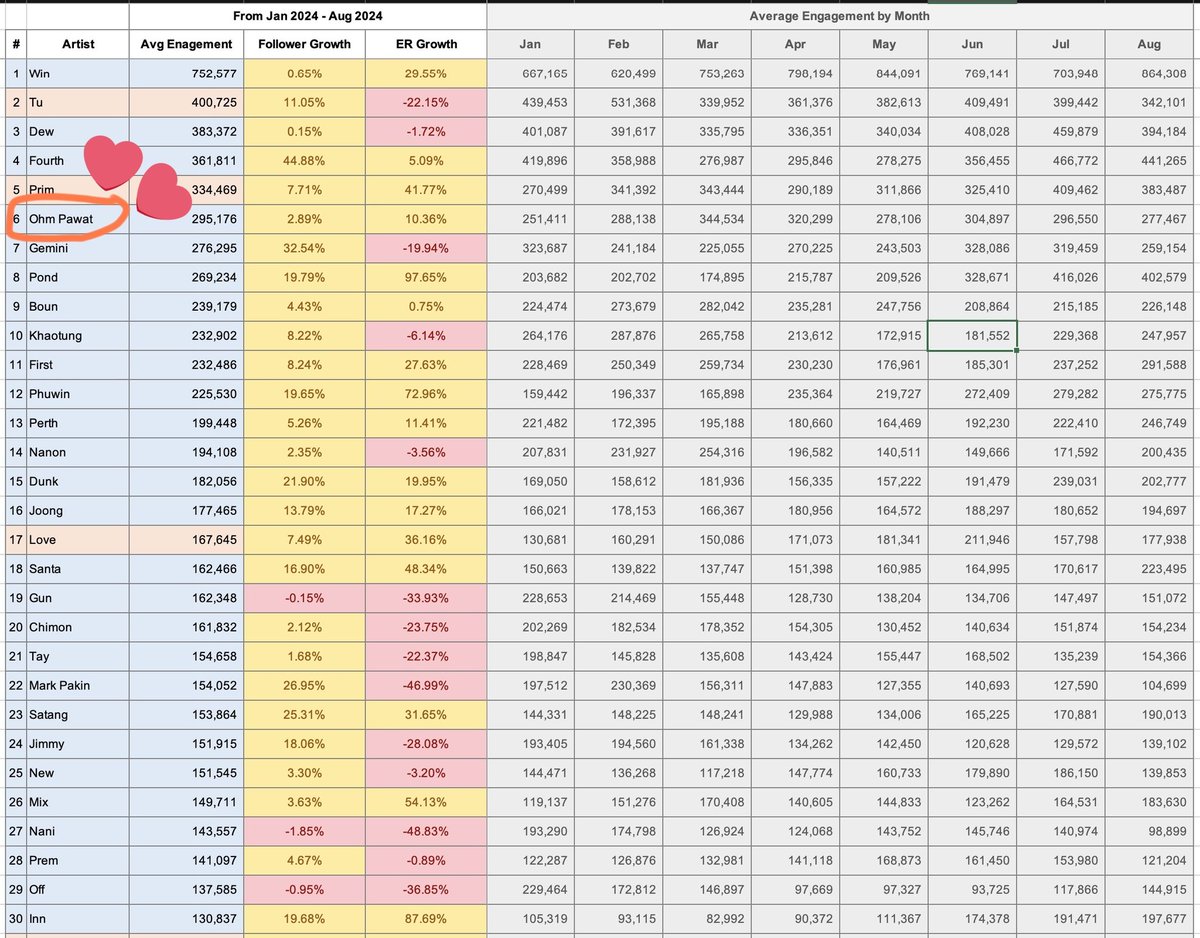Select Dunk's Jul value 239,031
This screenshot has width=1200, height=938.
[1061, 481]
